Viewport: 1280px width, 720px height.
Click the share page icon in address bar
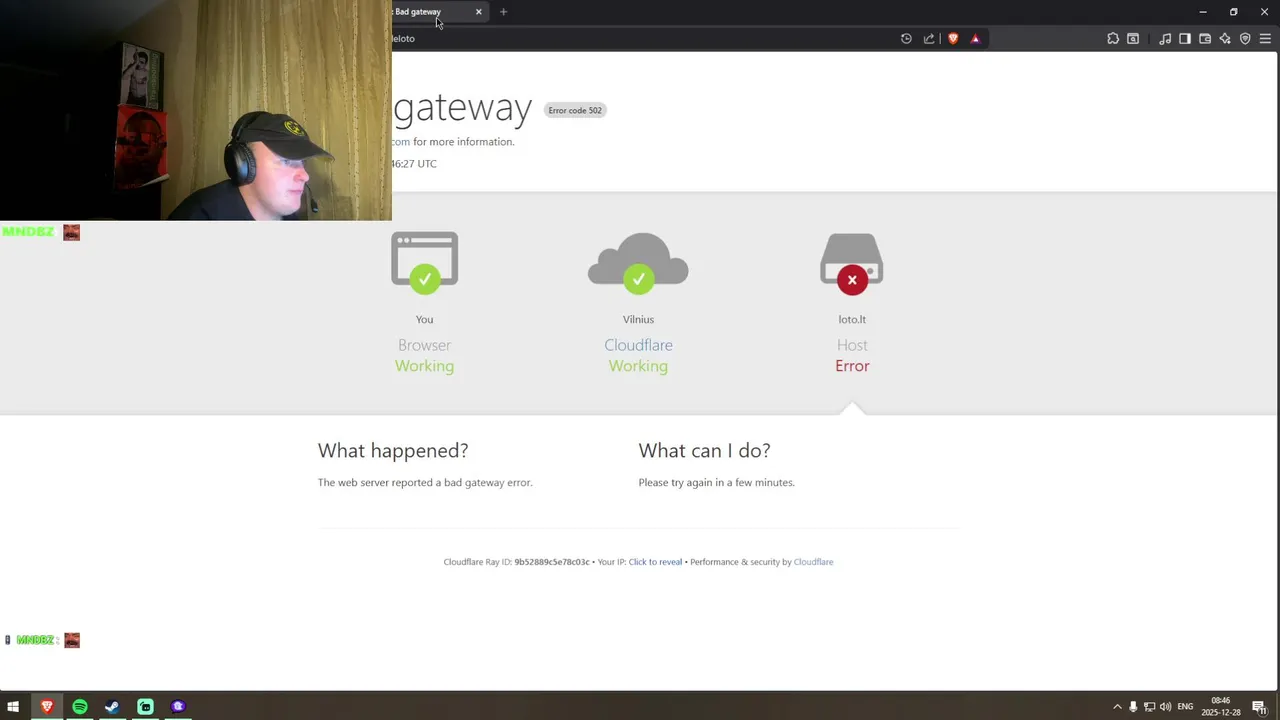(x=929, y=39)
